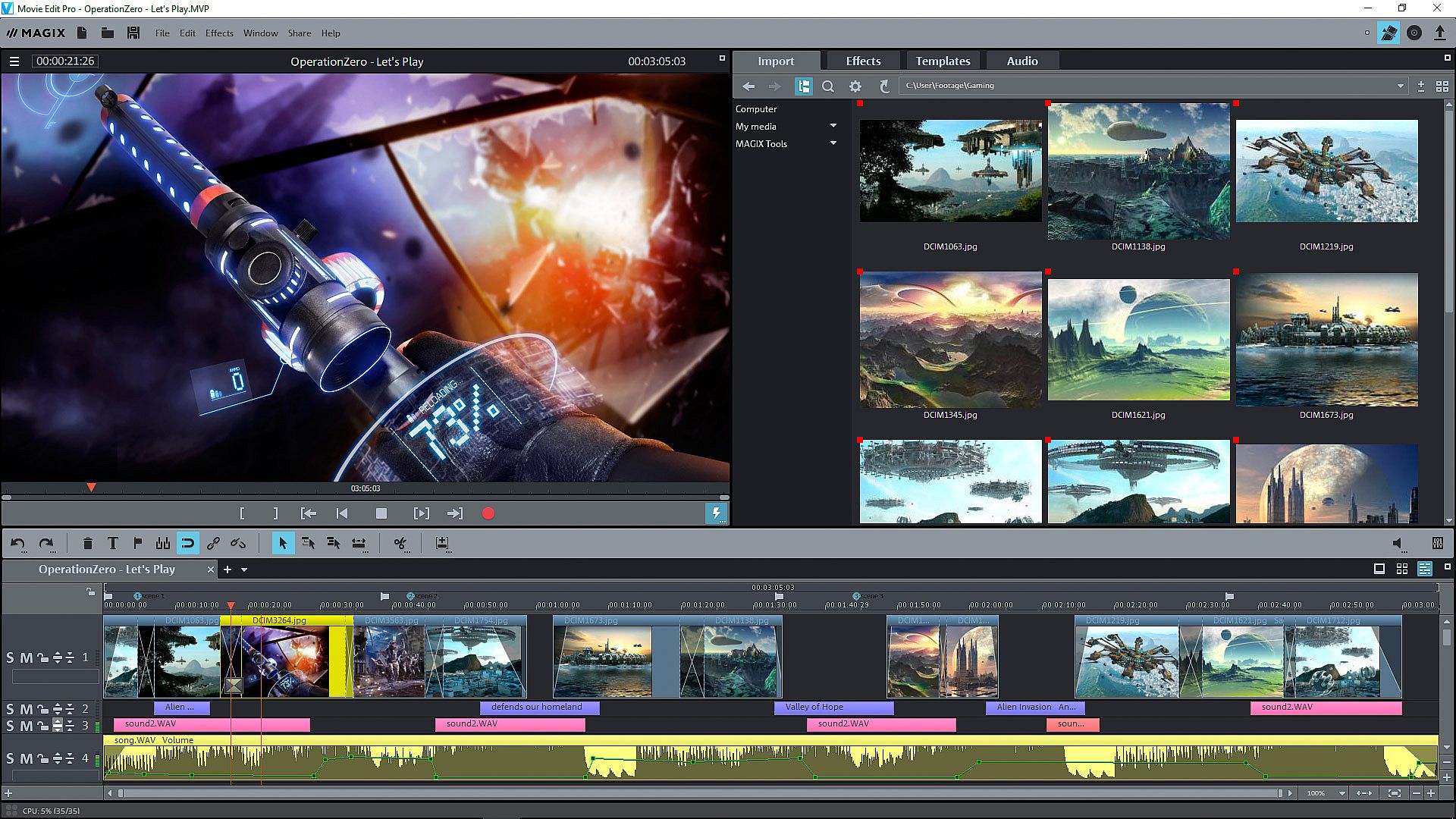Click the razor cut scissors tool
1456x819 pixels.
point(400,543)
